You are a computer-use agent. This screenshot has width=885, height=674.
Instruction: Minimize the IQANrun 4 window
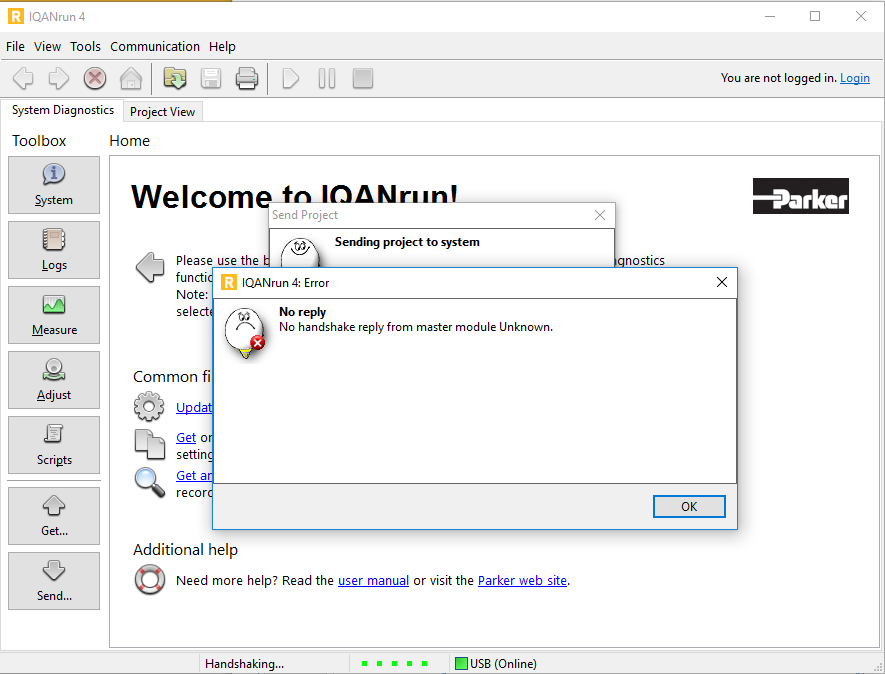point(770,16)
